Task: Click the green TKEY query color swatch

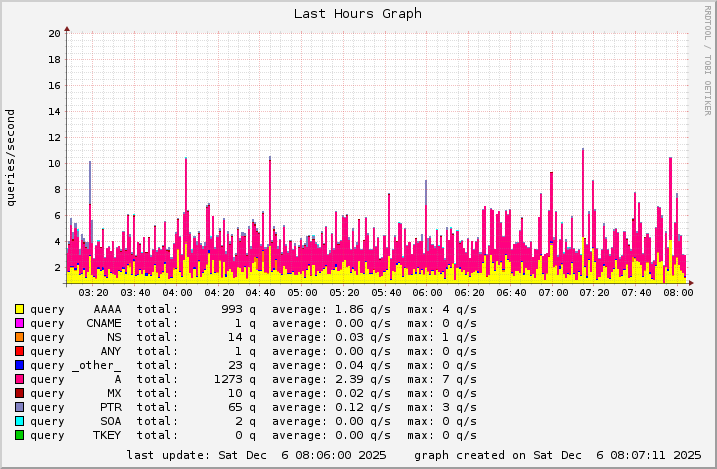Action: coord(19,435)
